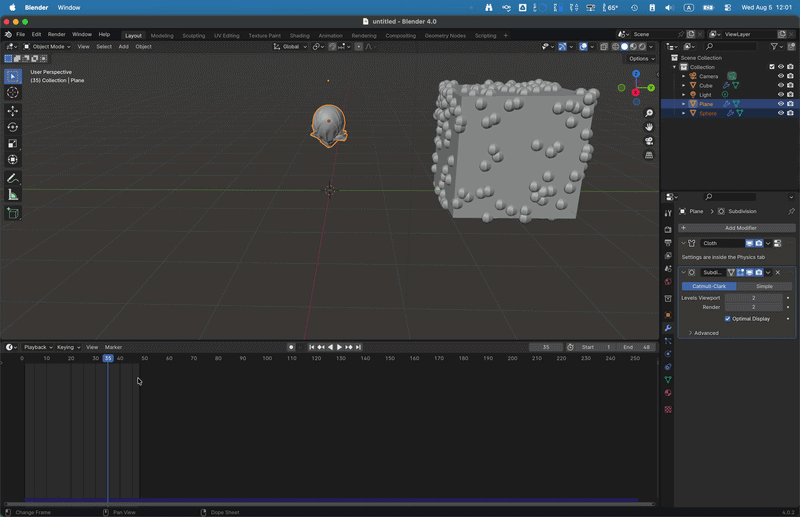Image resolution: width=800 pixels, height=517 pixels.
Task: Switch perspective/orthographic grid icon
Action: [649, 155]
